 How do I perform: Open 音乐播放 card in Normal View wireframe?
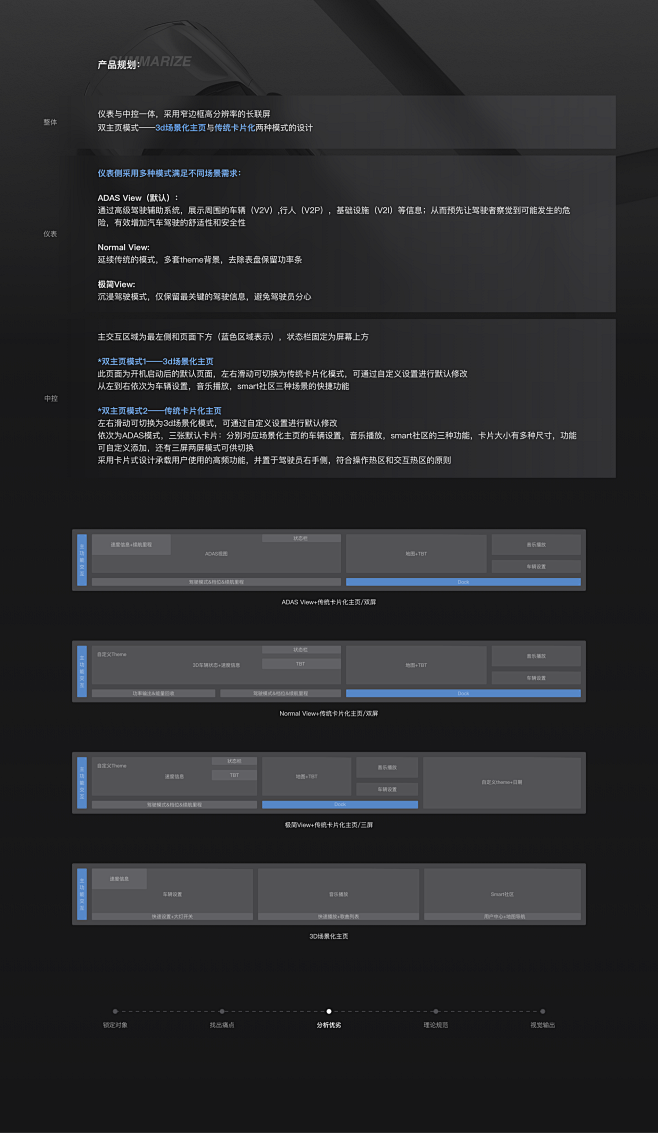pyautogui.click(x=536, y=655)
